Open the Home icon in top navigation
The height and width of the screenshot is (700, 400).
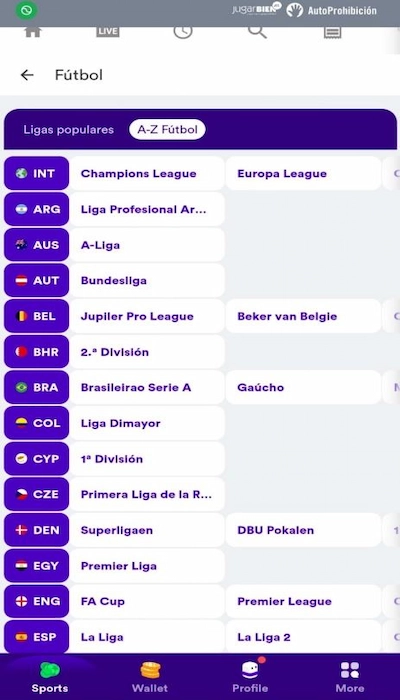tap(33, 32)
